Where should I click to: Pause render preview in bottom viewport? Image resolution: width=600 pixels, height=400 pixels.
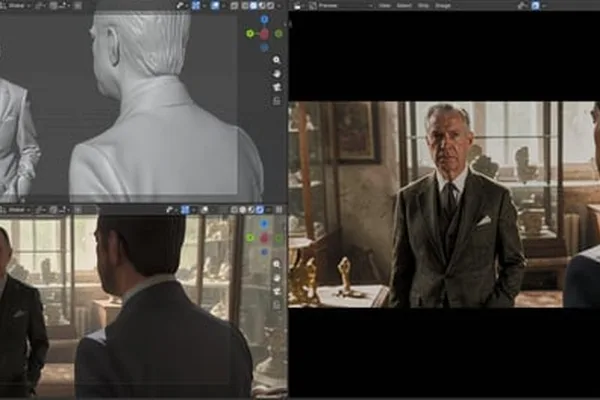(279, 210)
